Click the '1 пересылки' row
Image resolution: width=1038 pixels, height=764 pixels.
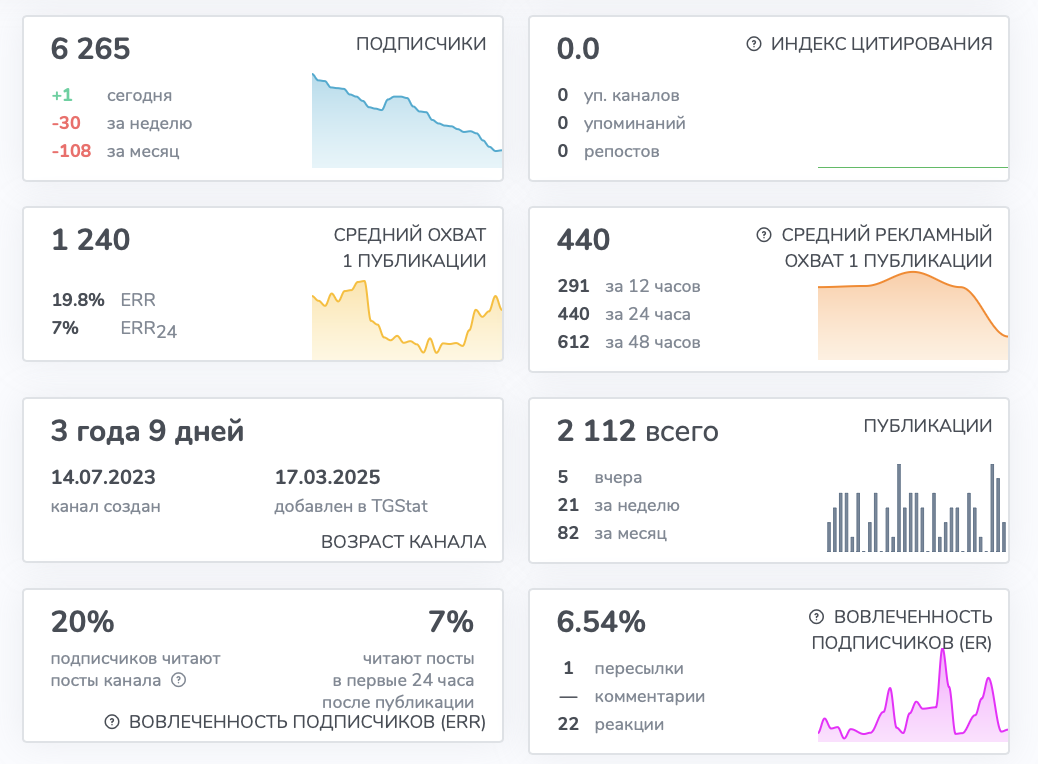(623, 668)
